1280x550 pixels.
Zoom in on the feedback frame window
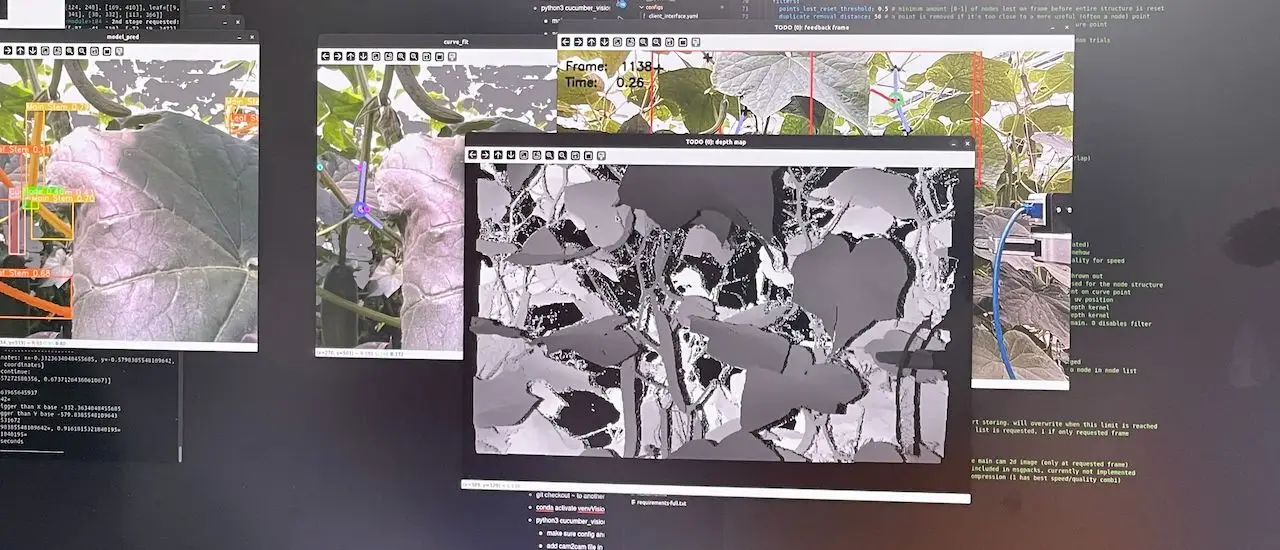point(643,42)
